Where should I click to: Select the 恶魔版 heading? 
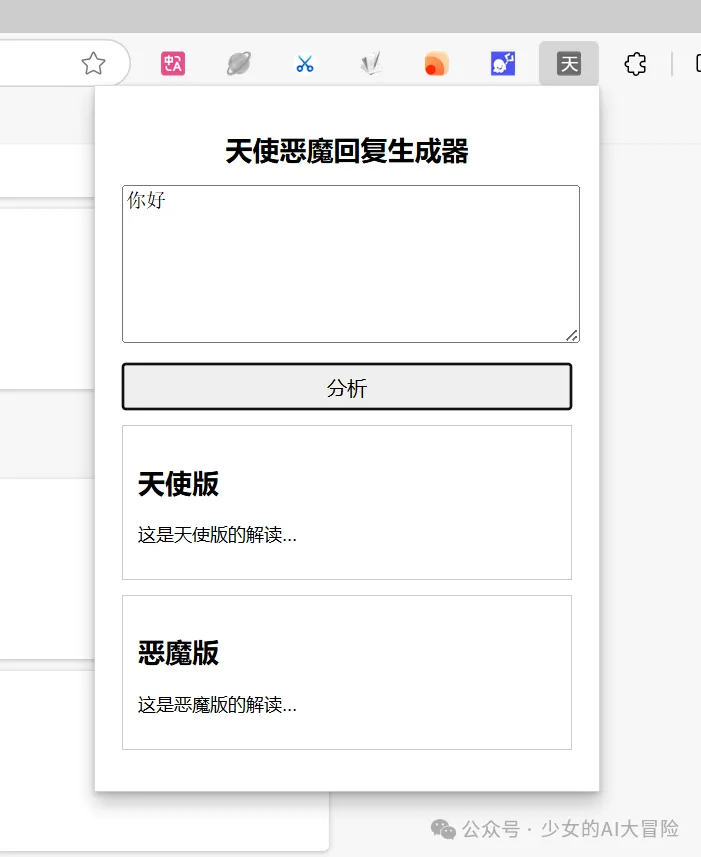[x=178, y=653]
